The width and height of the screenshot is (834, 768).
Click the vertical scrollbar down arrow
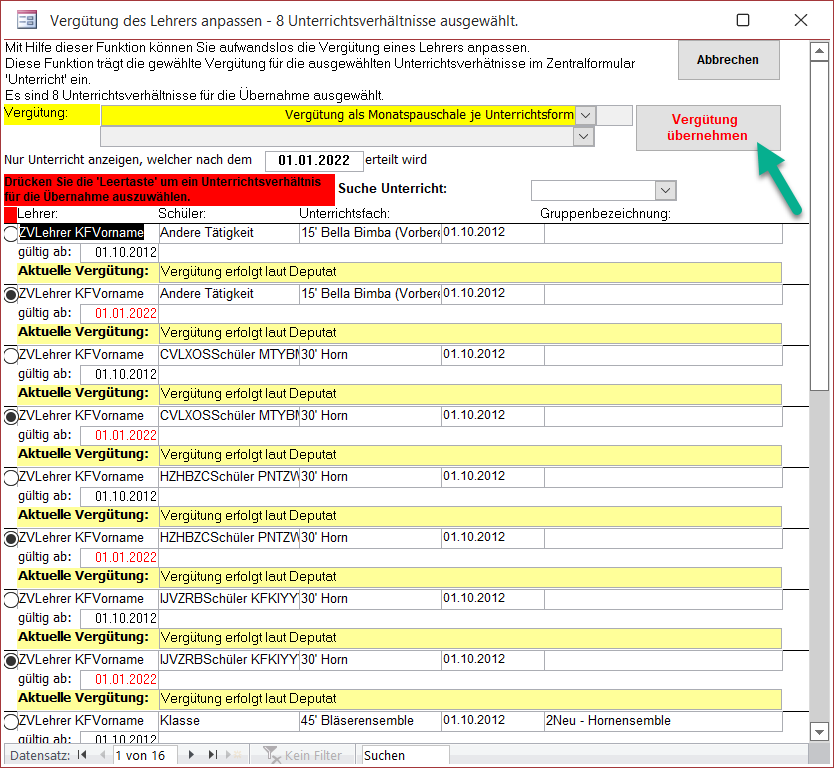pyautogui.click(x=818, y=732)
